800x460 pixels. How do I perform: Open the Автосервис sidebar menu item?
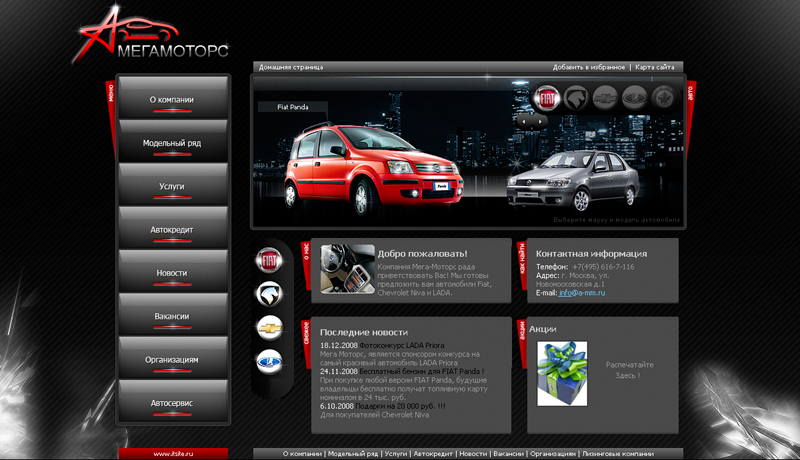pyautogui.click(x=172, y=401)
